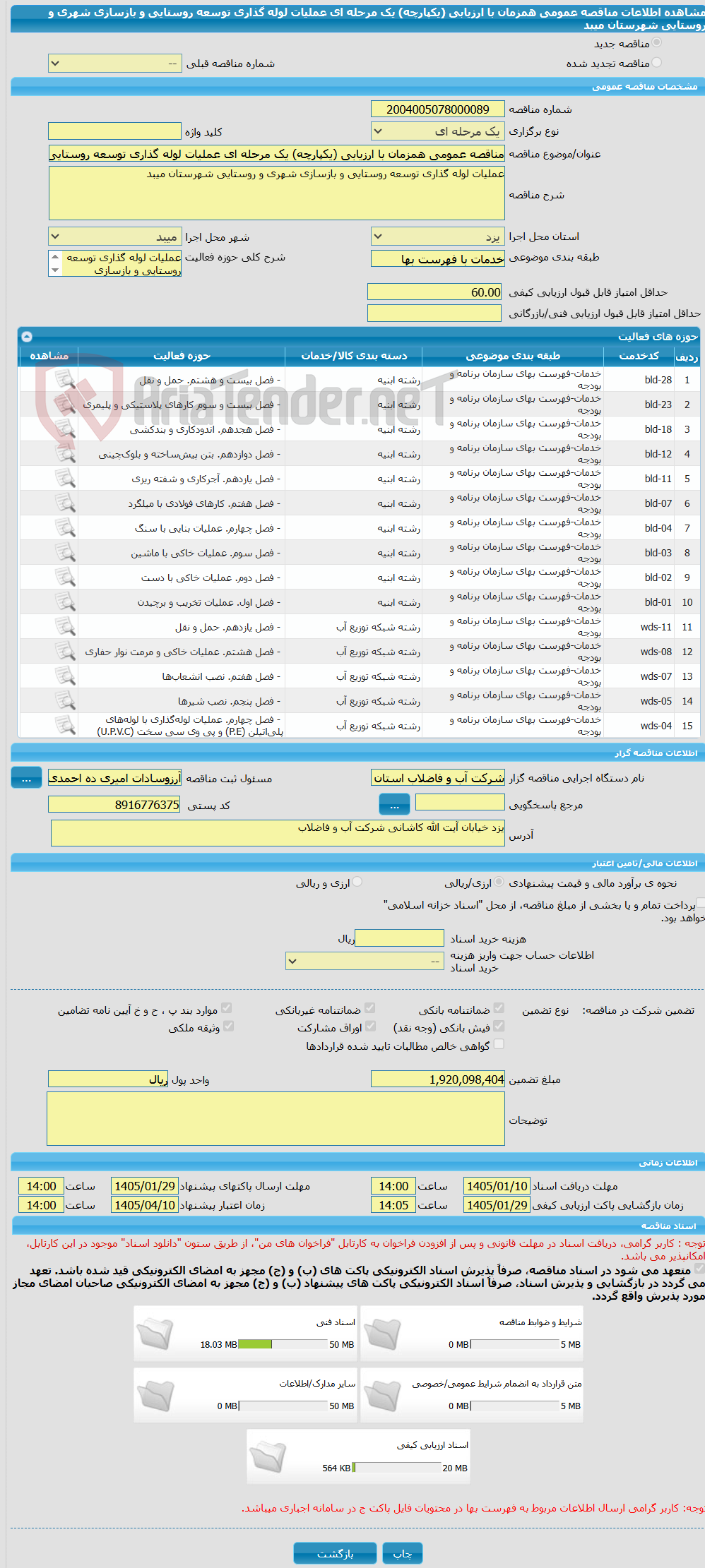Image resolution: width=705 pixels, height=1568 pixels.
Task: Click the کلید واژه input field
Action: coord(115,131)
